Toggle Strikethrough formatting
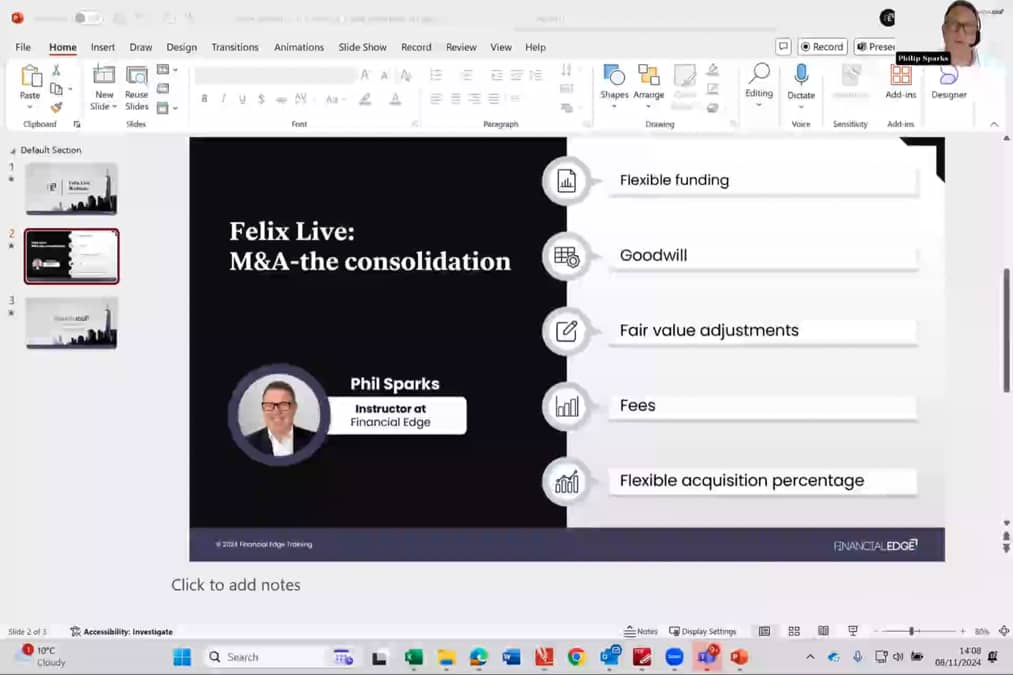 click(x=281, y=99)
